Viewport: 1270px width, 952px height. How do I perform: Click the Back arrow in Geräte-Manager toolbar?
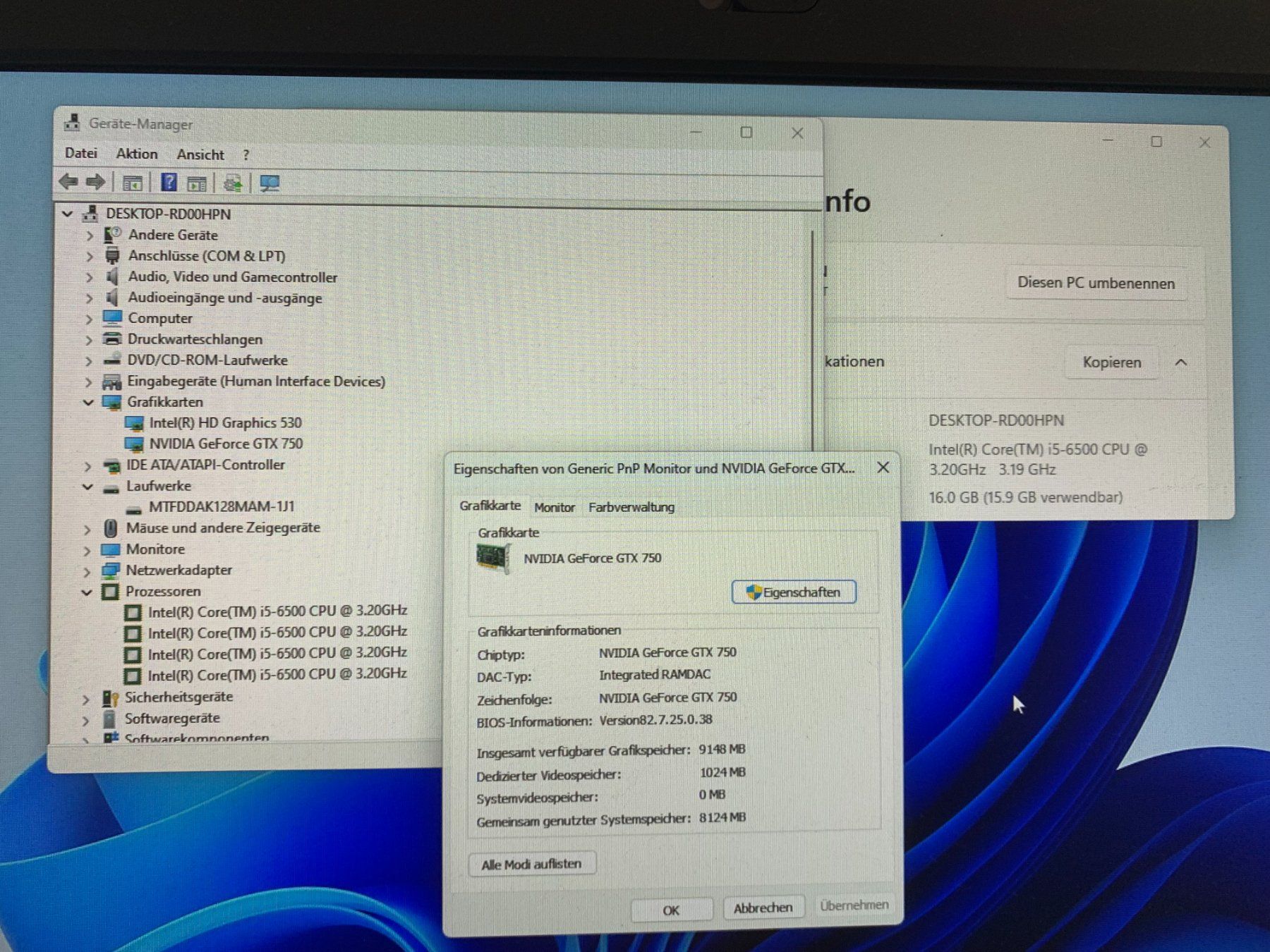click(x=68, y=182)
